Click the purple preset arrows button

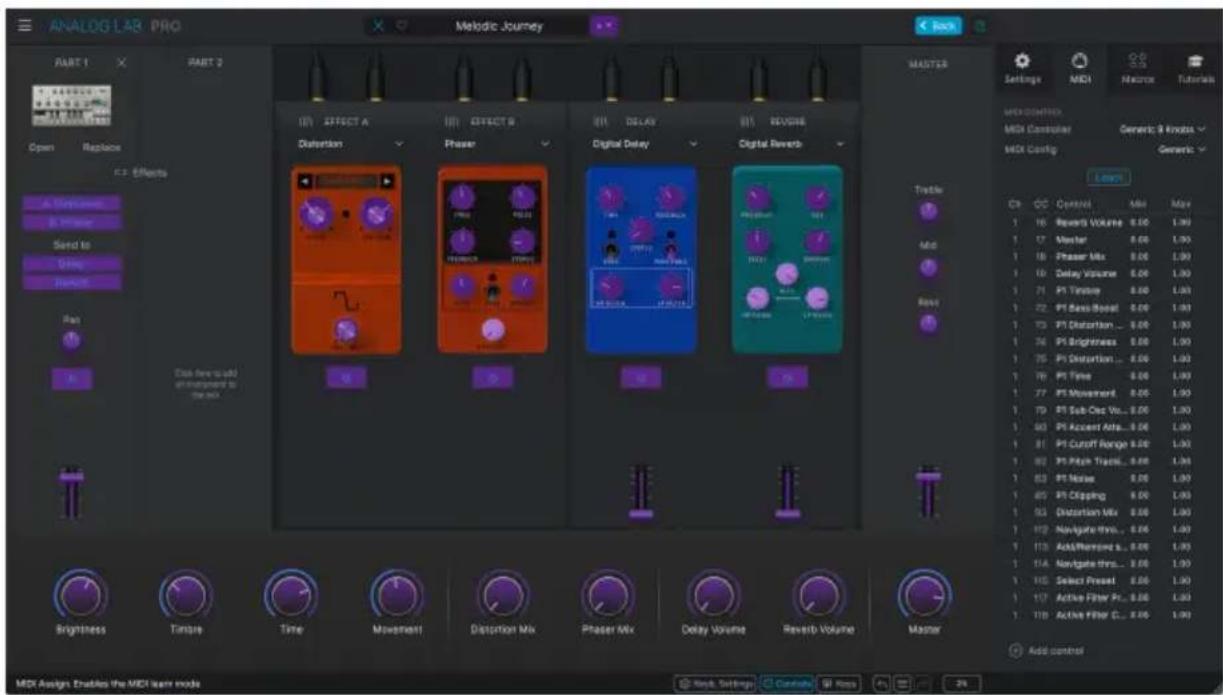point(605,27)
